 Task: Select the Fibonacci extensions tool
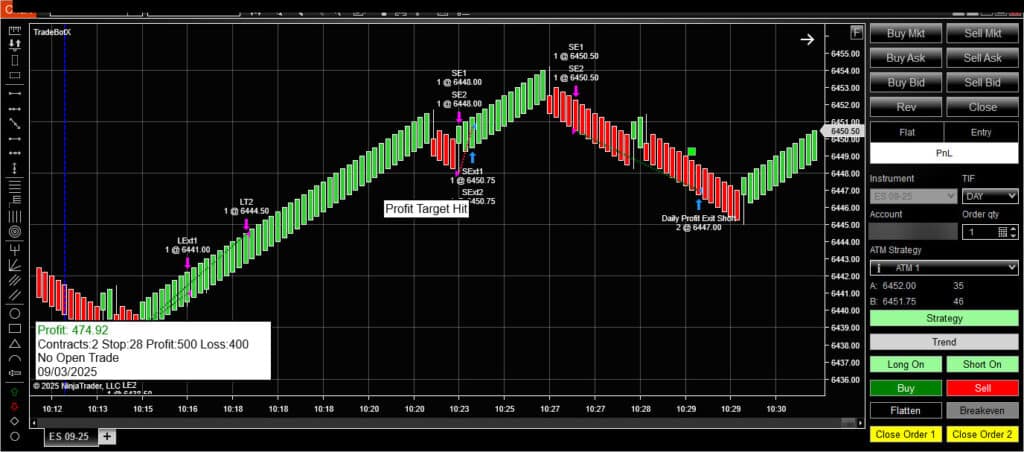point(14,201)
